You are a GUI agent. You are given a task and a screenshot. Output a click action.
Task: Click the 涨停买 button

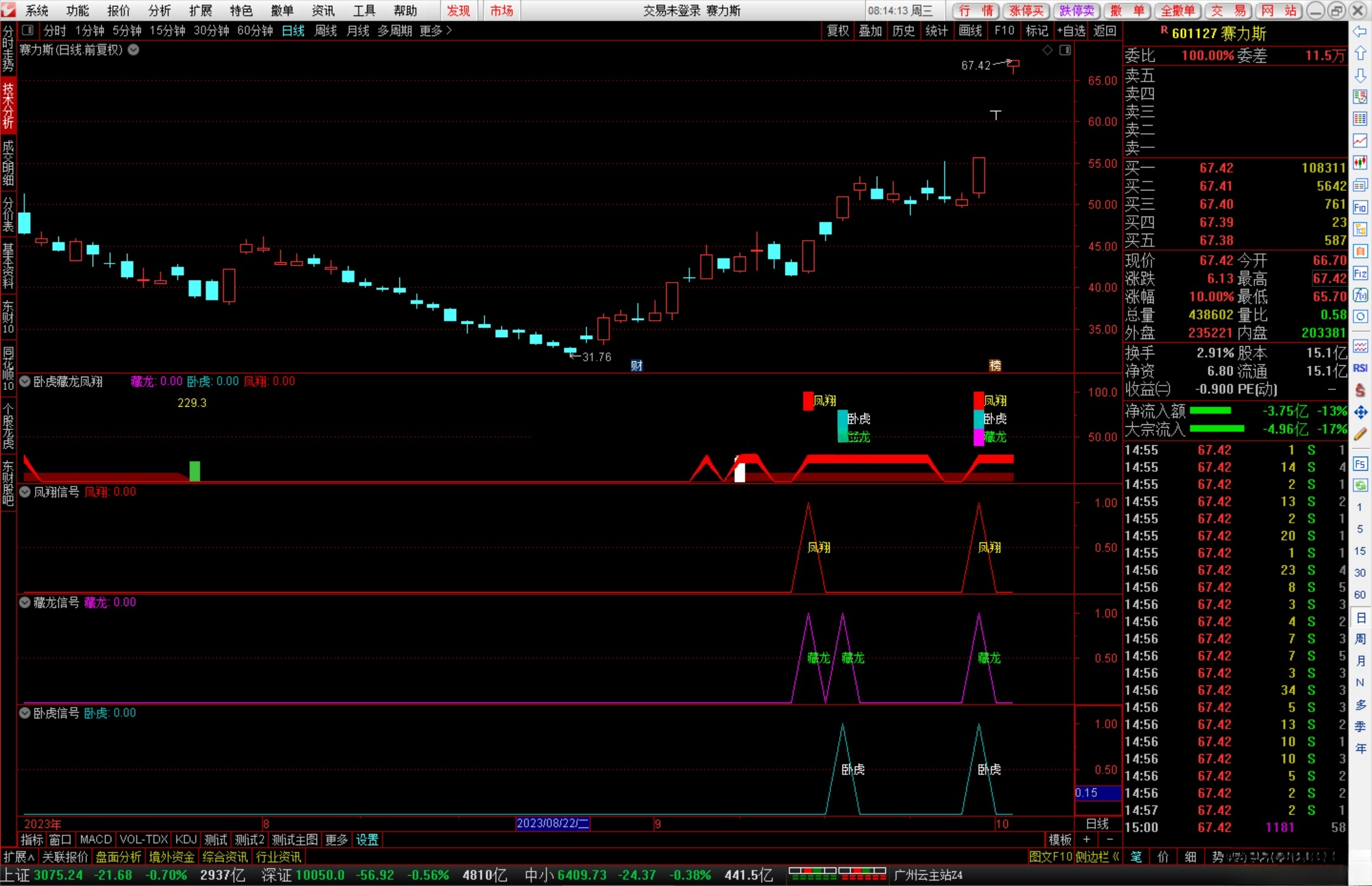[x=1026, y=11]
